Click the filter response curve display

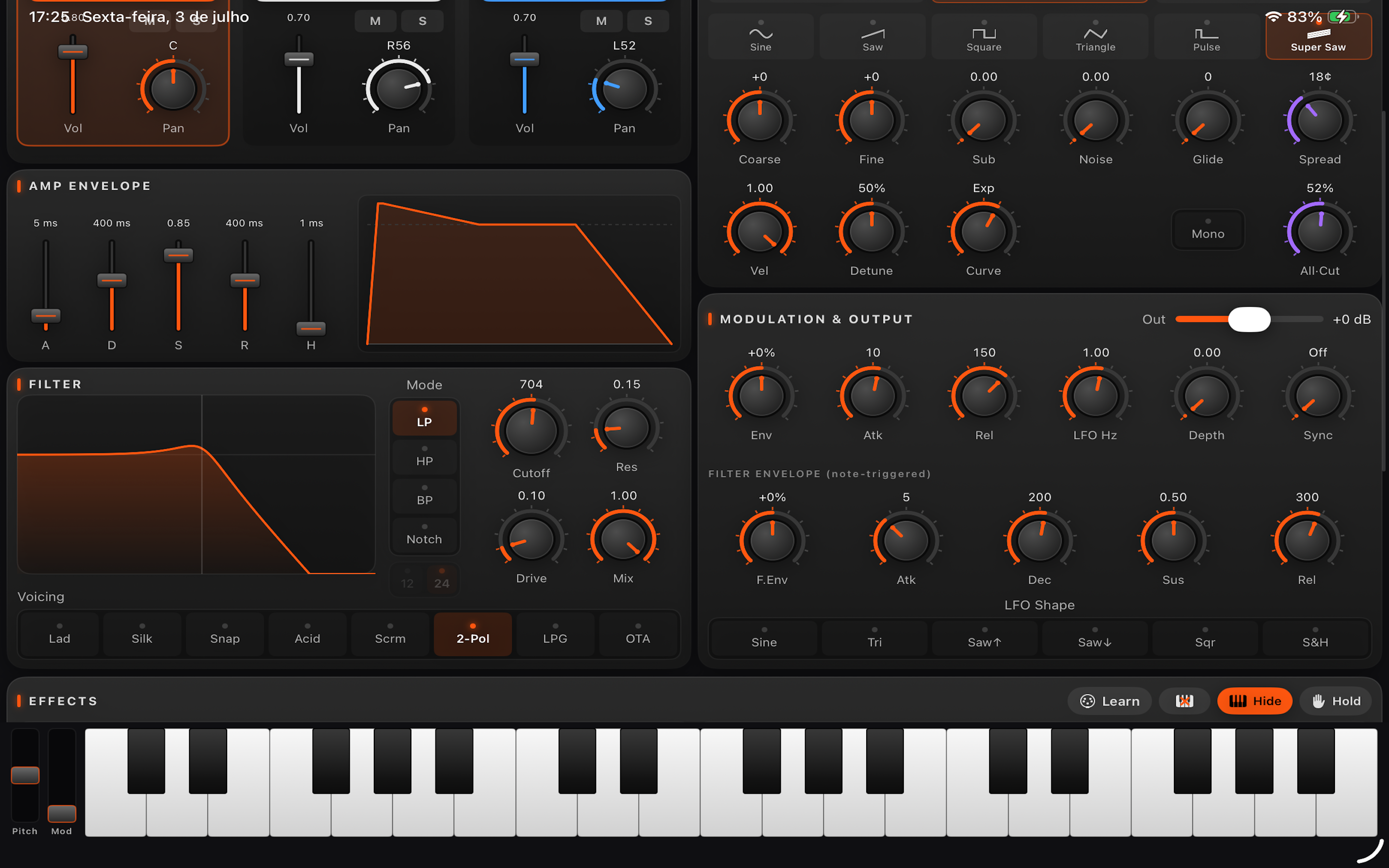pyautogui.click(x=196, y=484)
